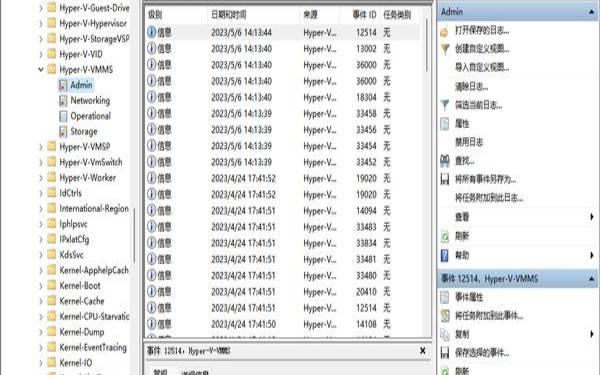The width and height of the screenshot is (600, 375).
Task: Select the event row with ID 14108
Action: pos(282,324)
